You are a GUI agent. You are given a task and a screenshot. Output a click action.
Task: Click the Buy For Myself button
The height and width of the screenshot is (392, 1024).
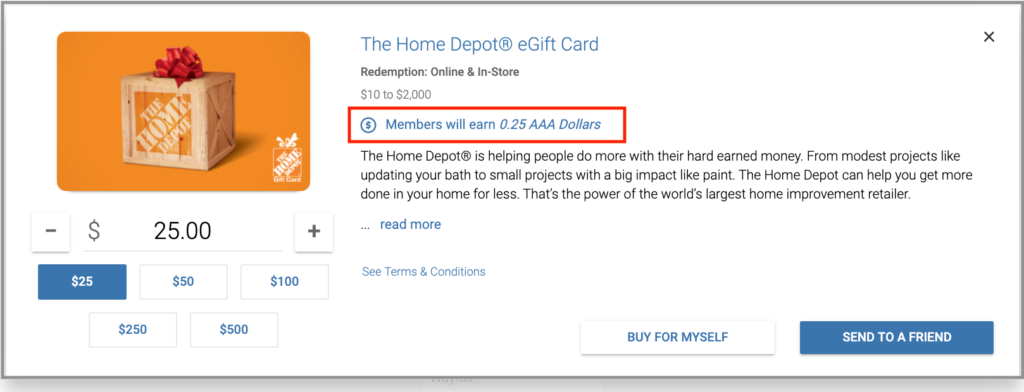[x=678, y=337]
